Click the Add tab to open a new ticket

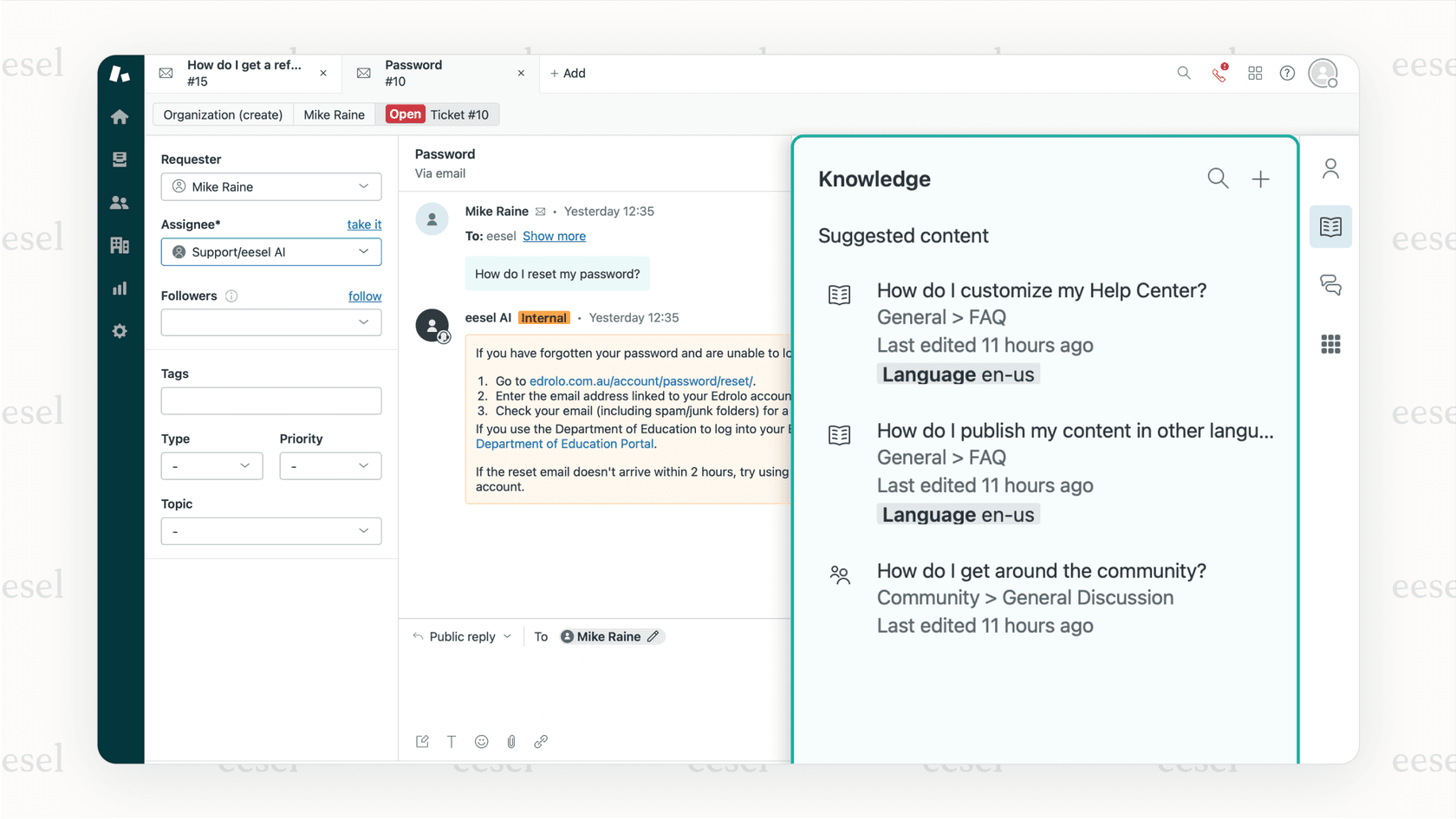pyautogui.click(x=568, y=73)
